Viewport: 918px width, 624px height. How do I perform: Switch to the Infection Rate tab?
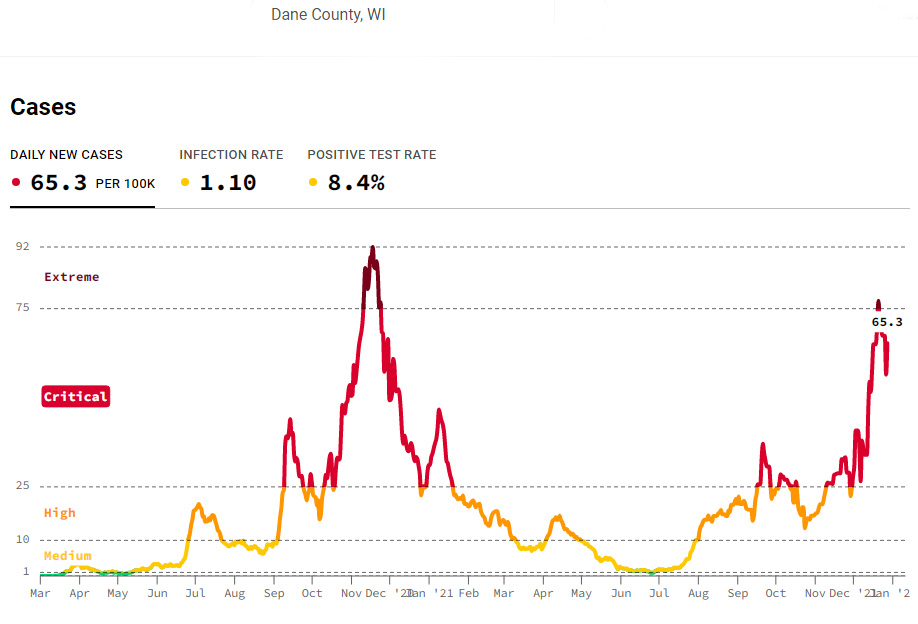pyautogui.click(x=231, y=155)
